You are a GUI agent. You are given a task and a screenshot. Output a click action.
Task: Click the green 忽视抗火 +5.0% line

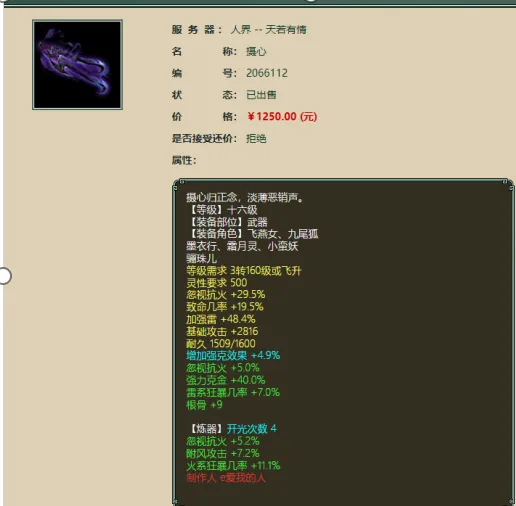pos(223,368)
